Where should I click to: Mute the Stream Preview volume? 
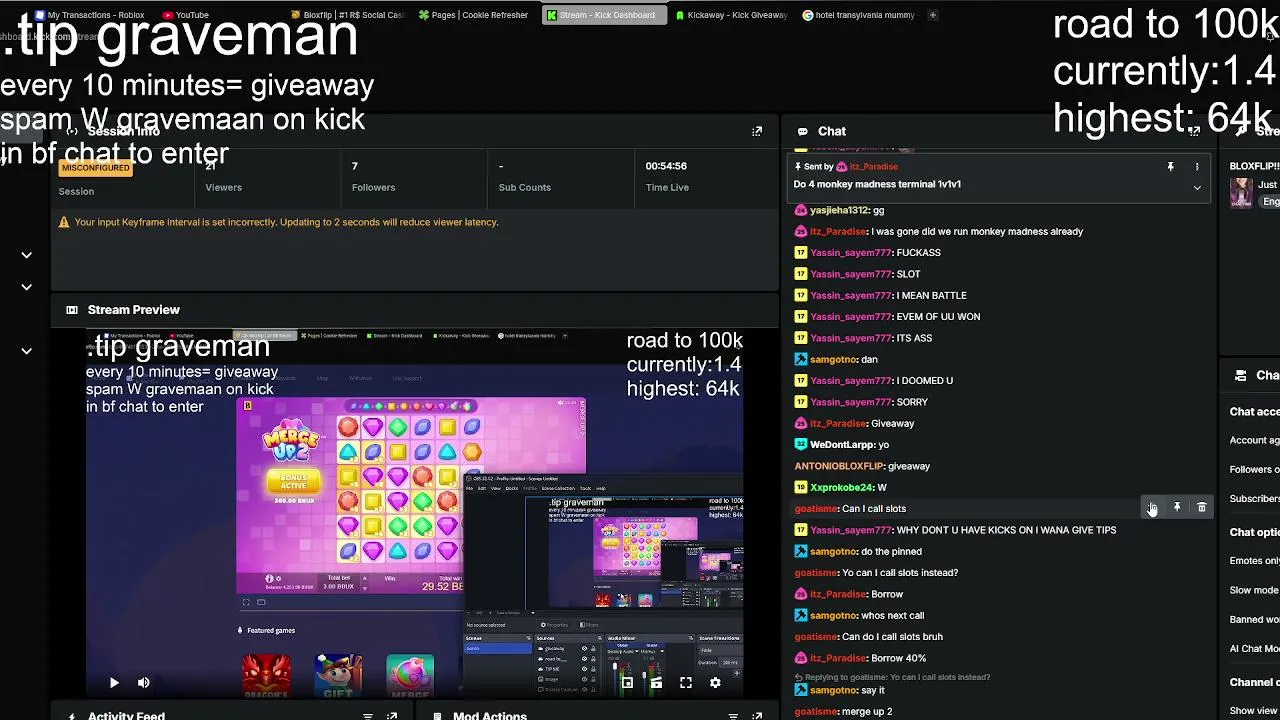143,683
